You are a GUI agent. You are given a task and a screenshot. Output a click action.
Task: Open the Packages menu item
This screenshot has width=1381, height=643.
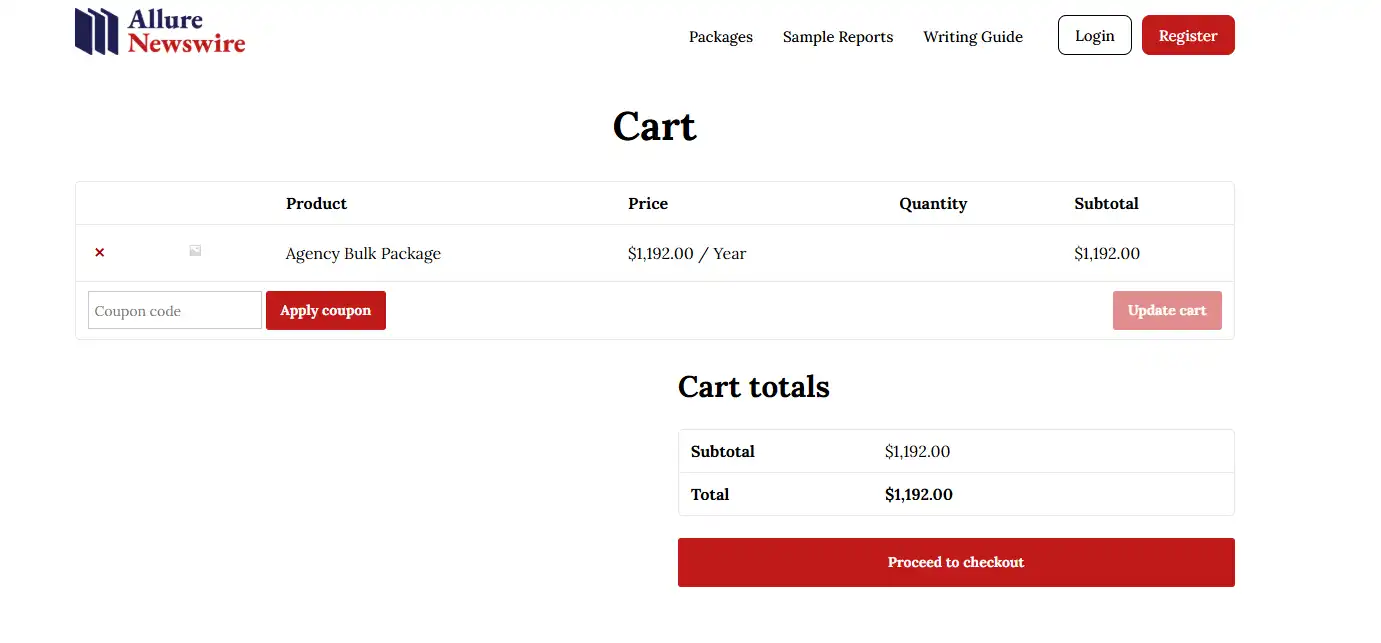[721, 37]
